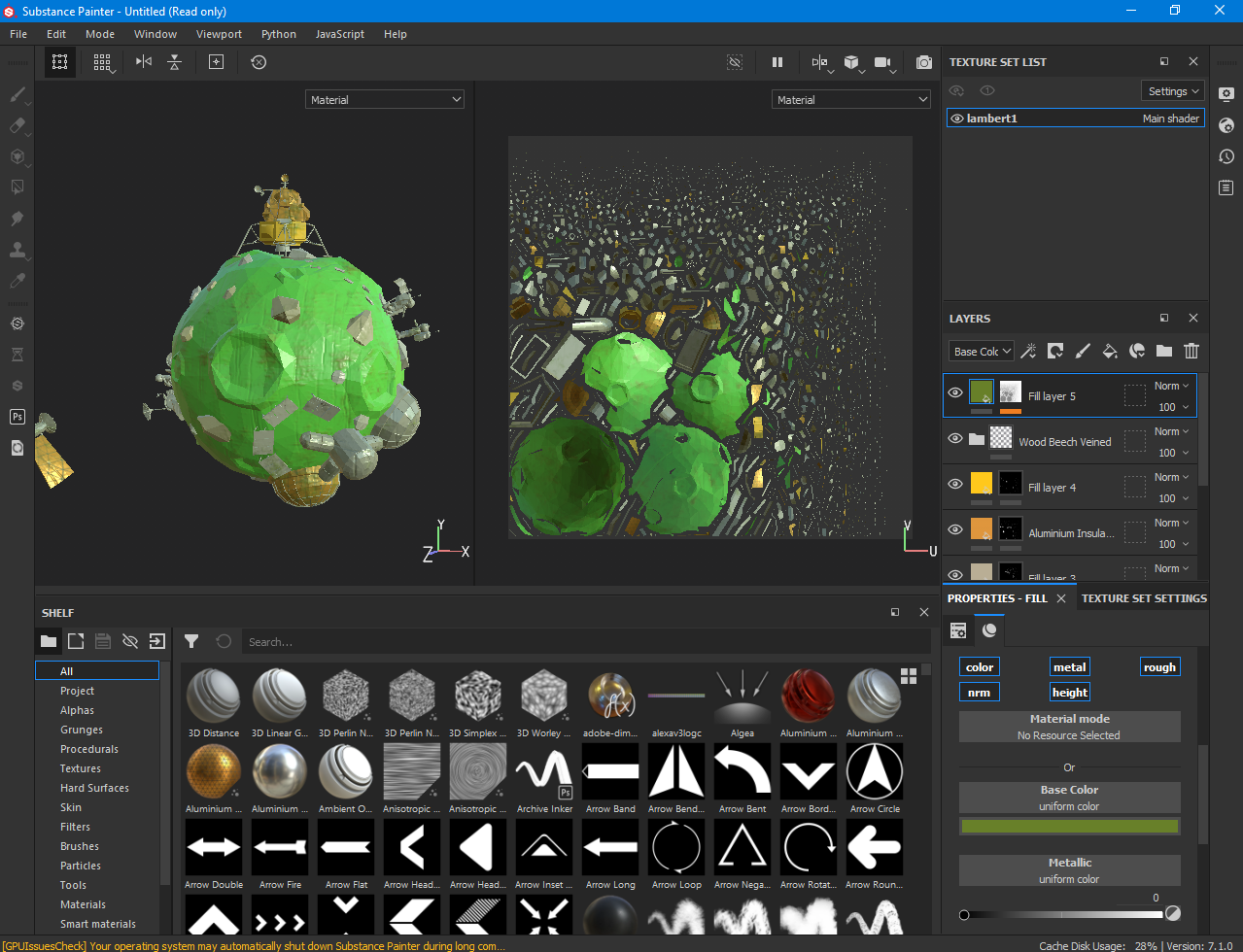Open the History panel icon
The width and height of the screenshot is (1243, 952).
tap(1226, 156)
